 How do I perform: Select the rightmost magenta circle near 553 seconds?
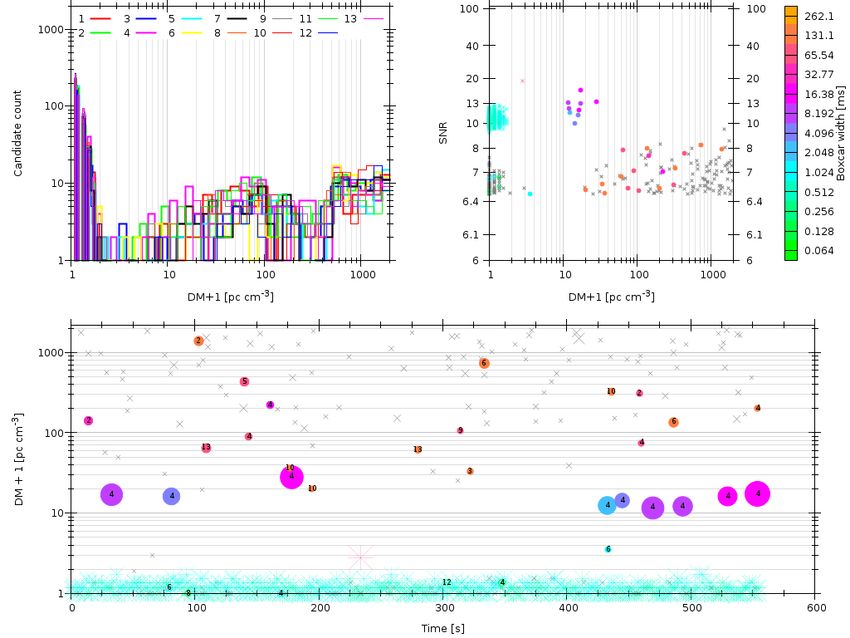pyautogui.click(x=757, y=493)
